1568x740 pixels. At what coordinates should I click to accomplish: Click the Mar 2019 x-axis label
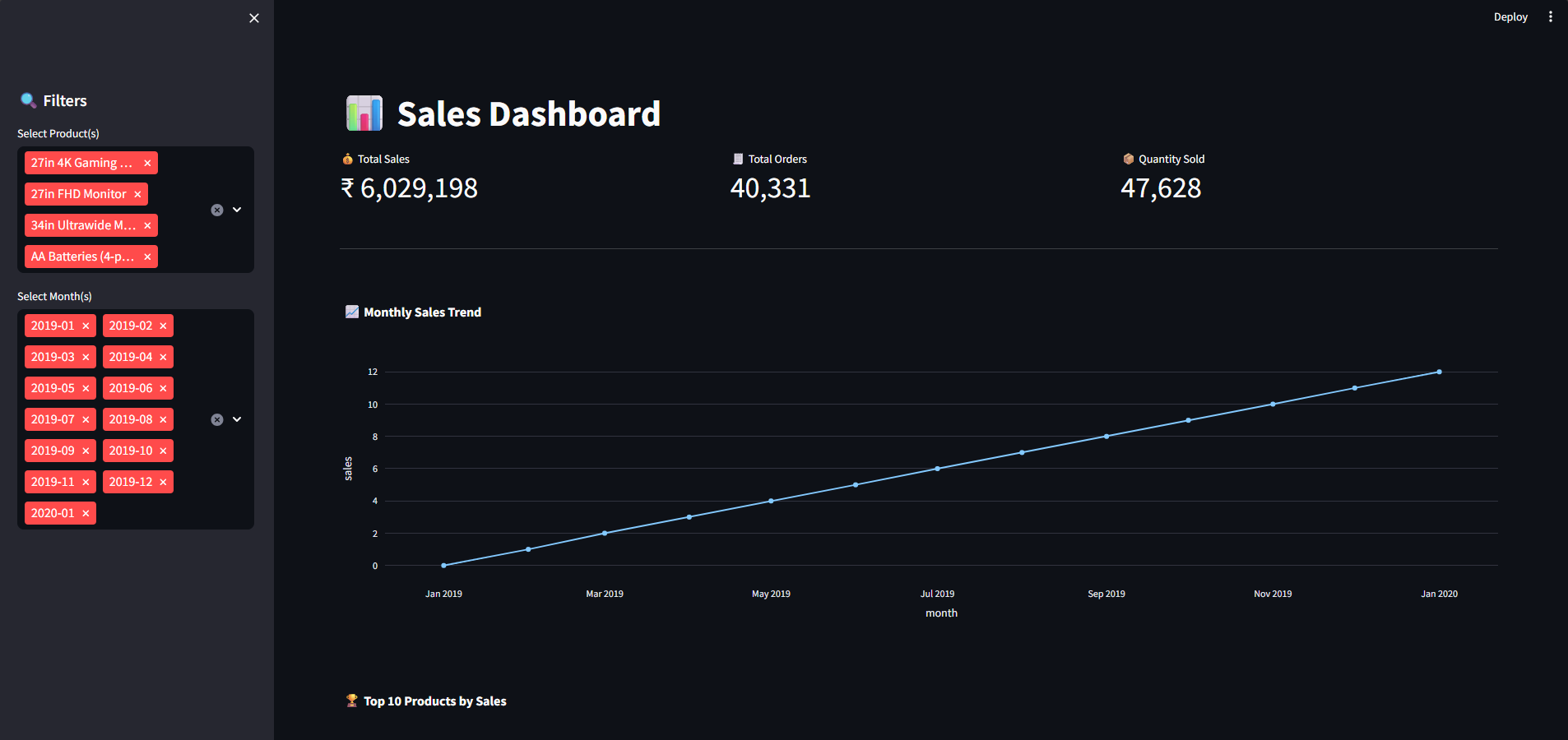click(x=605, y=594)
